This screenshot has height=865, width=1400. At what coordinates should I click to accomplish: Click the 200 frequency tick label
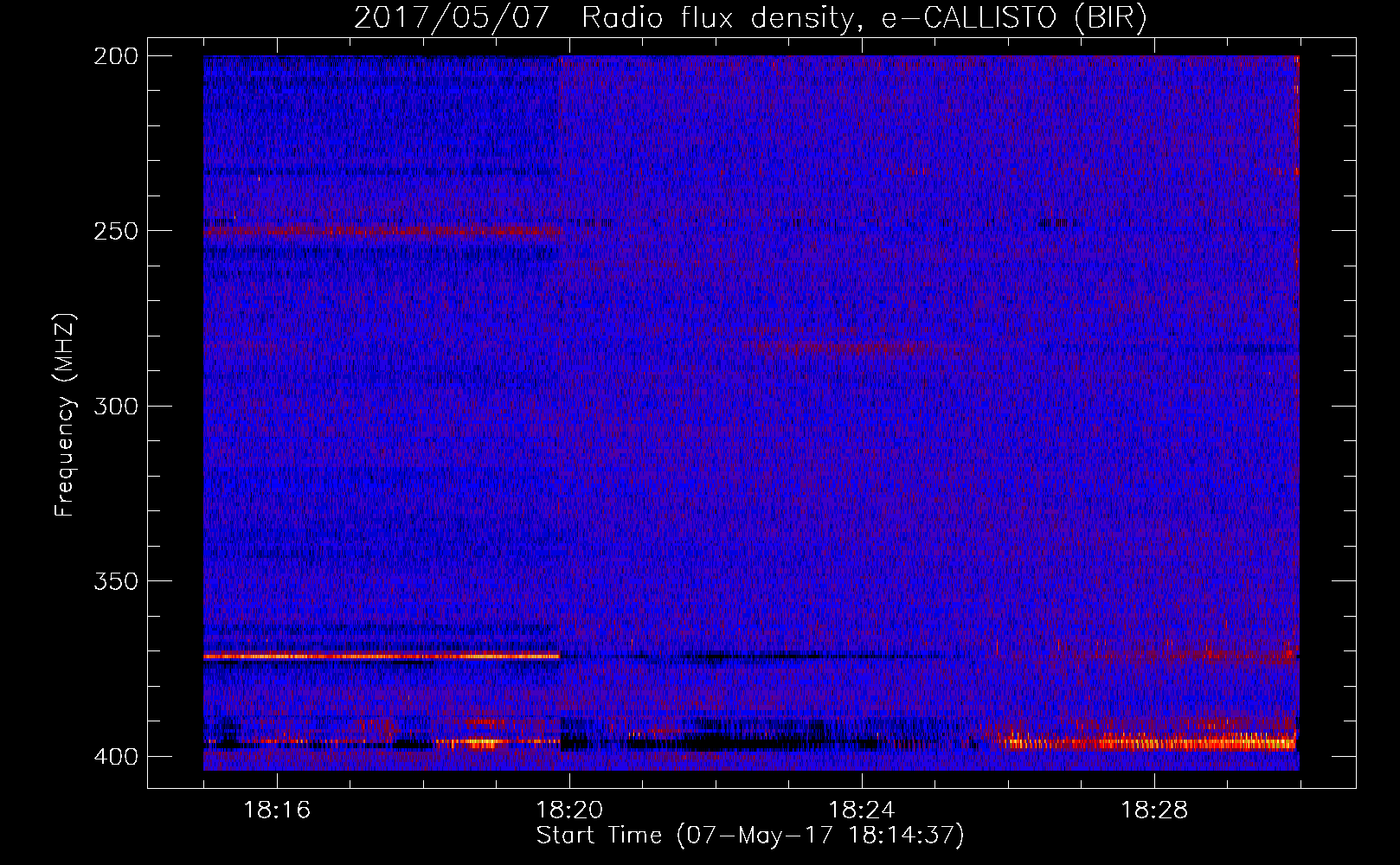point(115,56)
